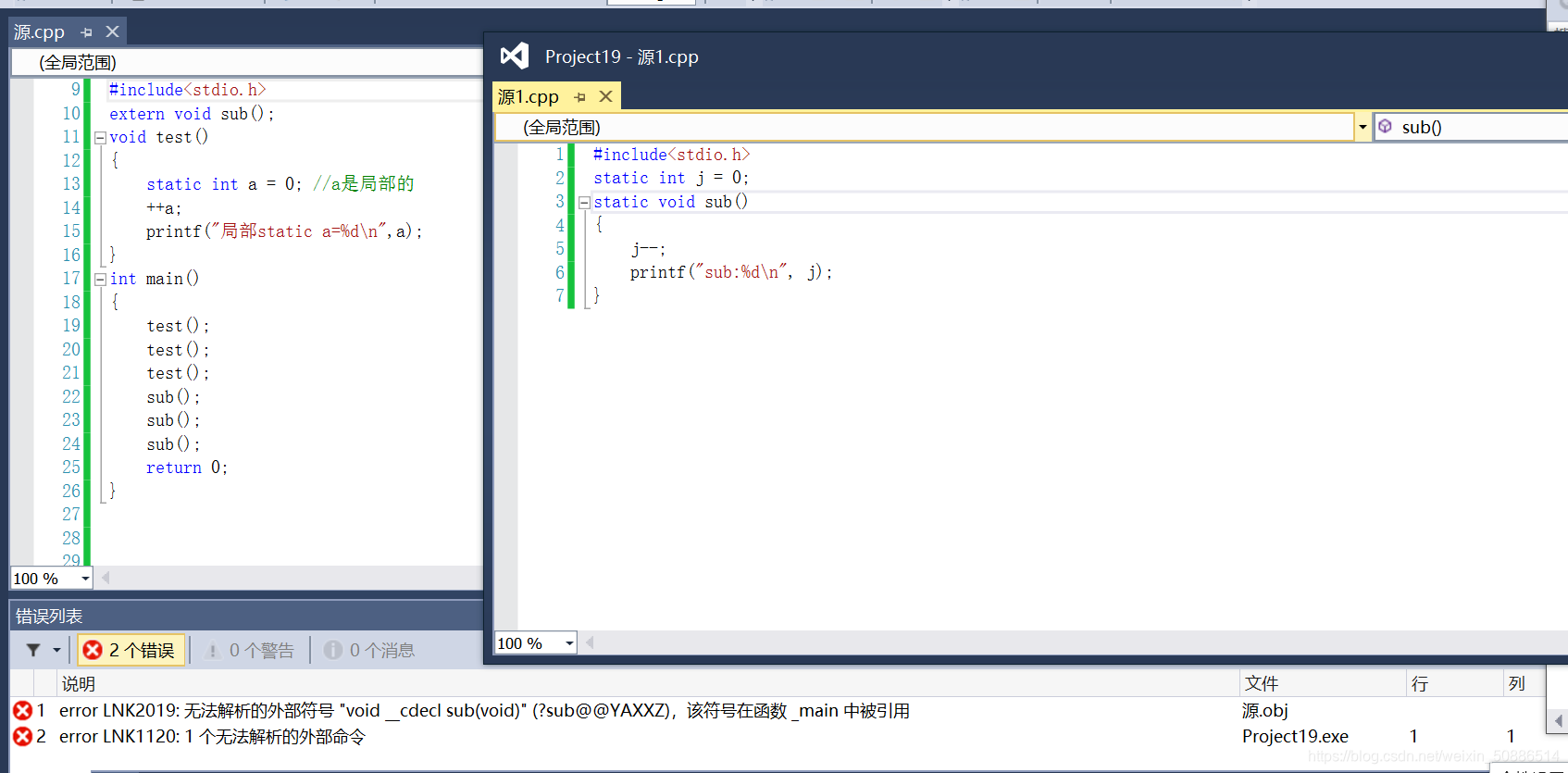The height and width of the screenshot is (773, 1568).
Task: Select error 2 LNK1120 row
Action: click(778, 737)
